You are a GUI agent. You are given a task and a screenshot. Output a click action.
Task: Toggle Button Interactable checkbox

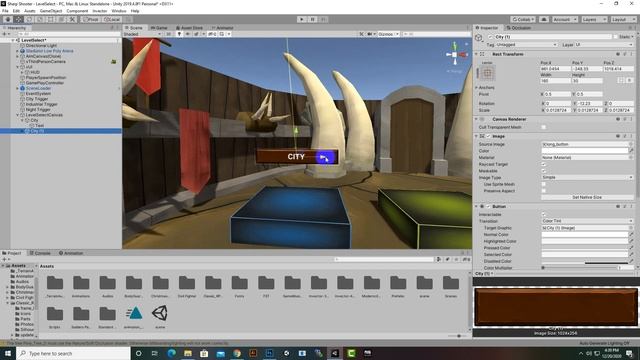tap(544, 214)
